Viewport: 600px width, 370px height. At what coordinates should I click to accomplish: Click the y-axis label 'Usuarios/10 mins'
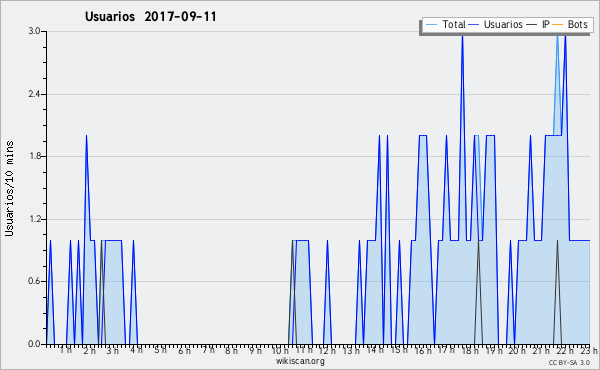[9, 188]
